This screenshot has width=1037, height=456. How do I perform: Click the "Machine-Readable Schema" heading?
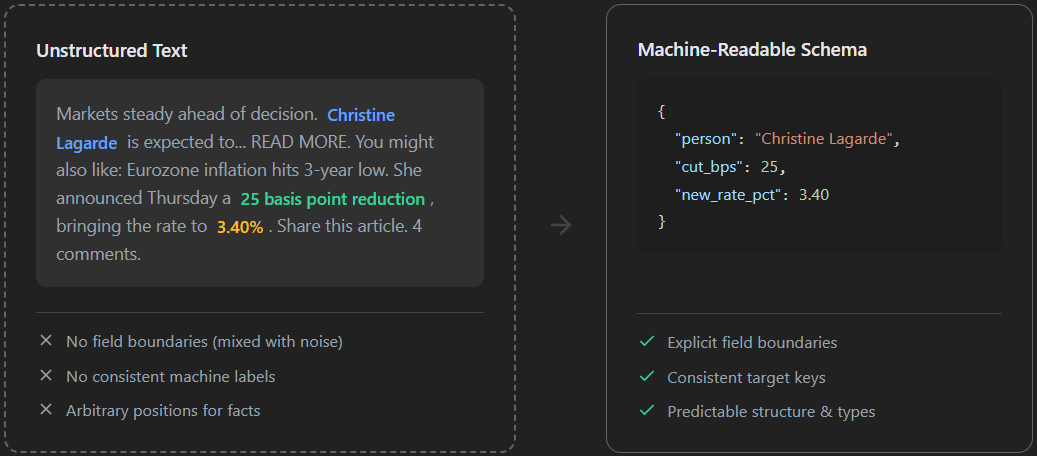752,50
